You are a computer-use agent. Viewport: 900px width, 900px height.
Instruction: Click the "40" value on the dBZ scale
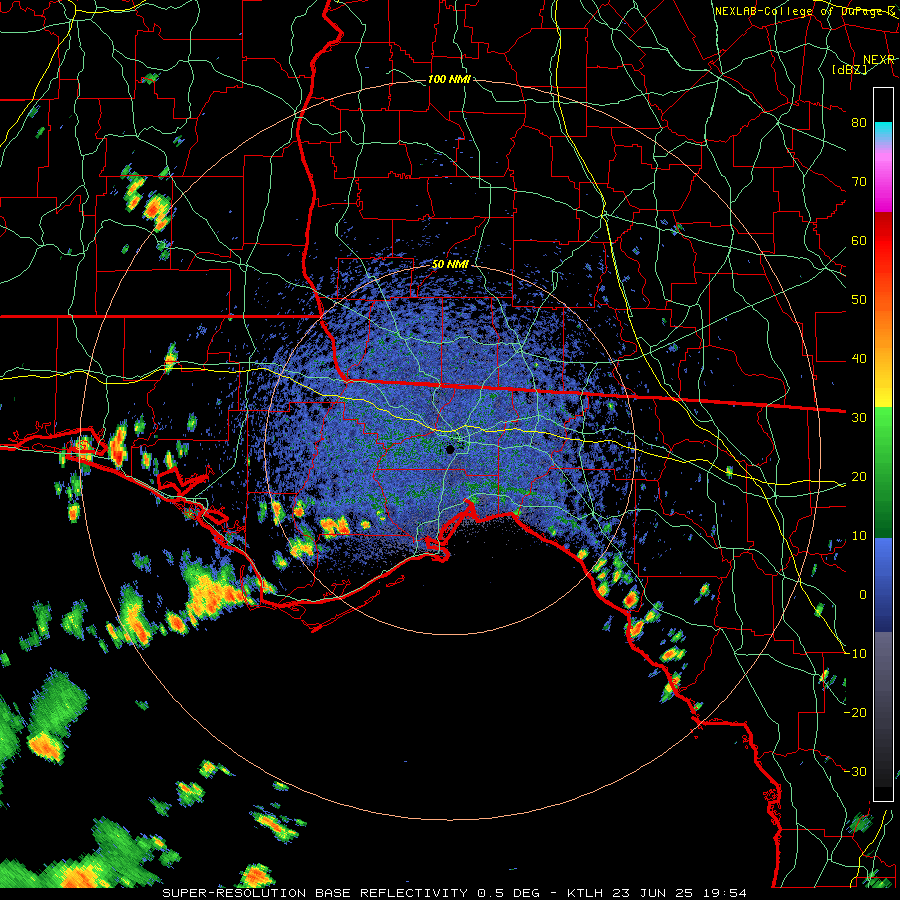(x=859, y=359)
